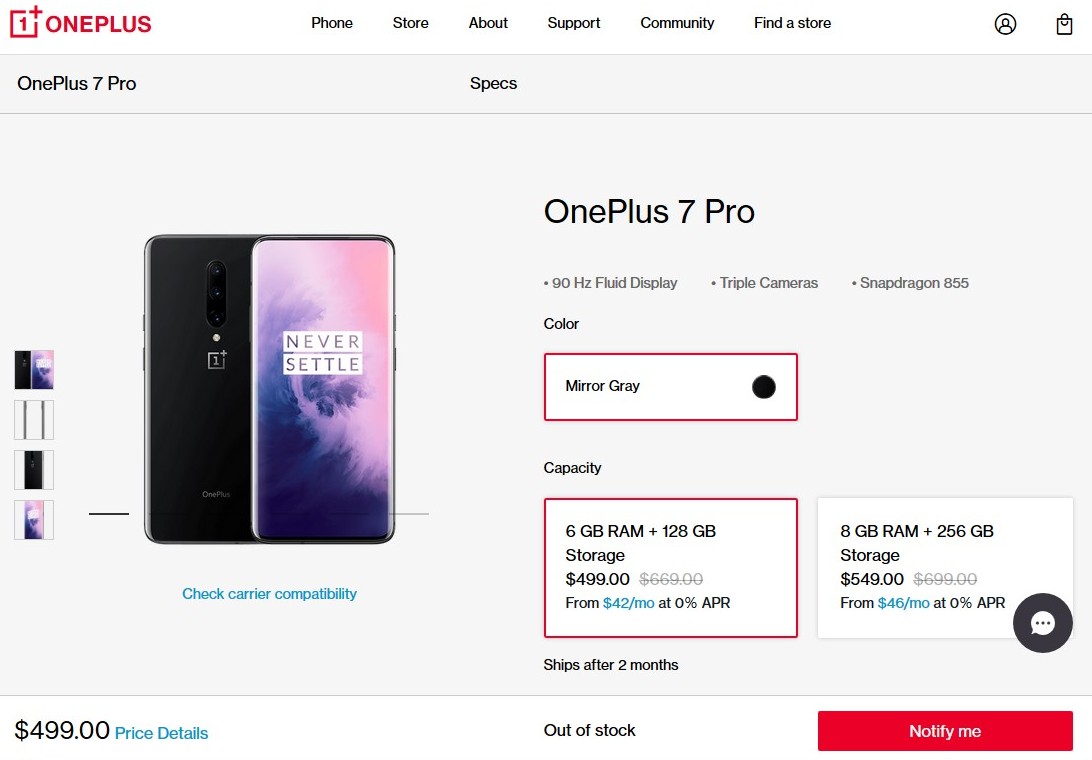1092x760 pixels.
Task: Click the OnePlus logo
Action: click(81, 23)
